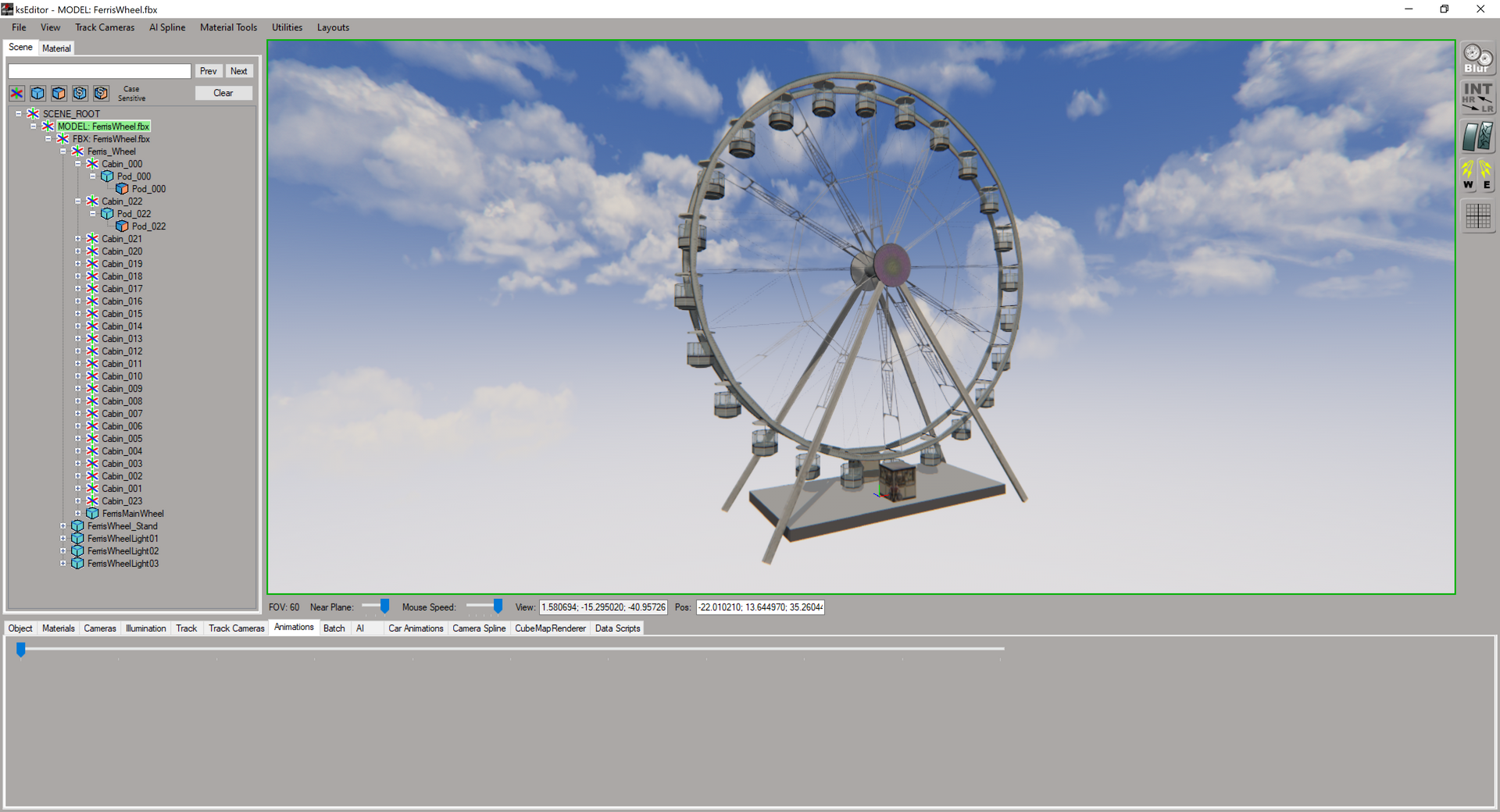Toggle the broken glass damage icon

(1477, 137)
